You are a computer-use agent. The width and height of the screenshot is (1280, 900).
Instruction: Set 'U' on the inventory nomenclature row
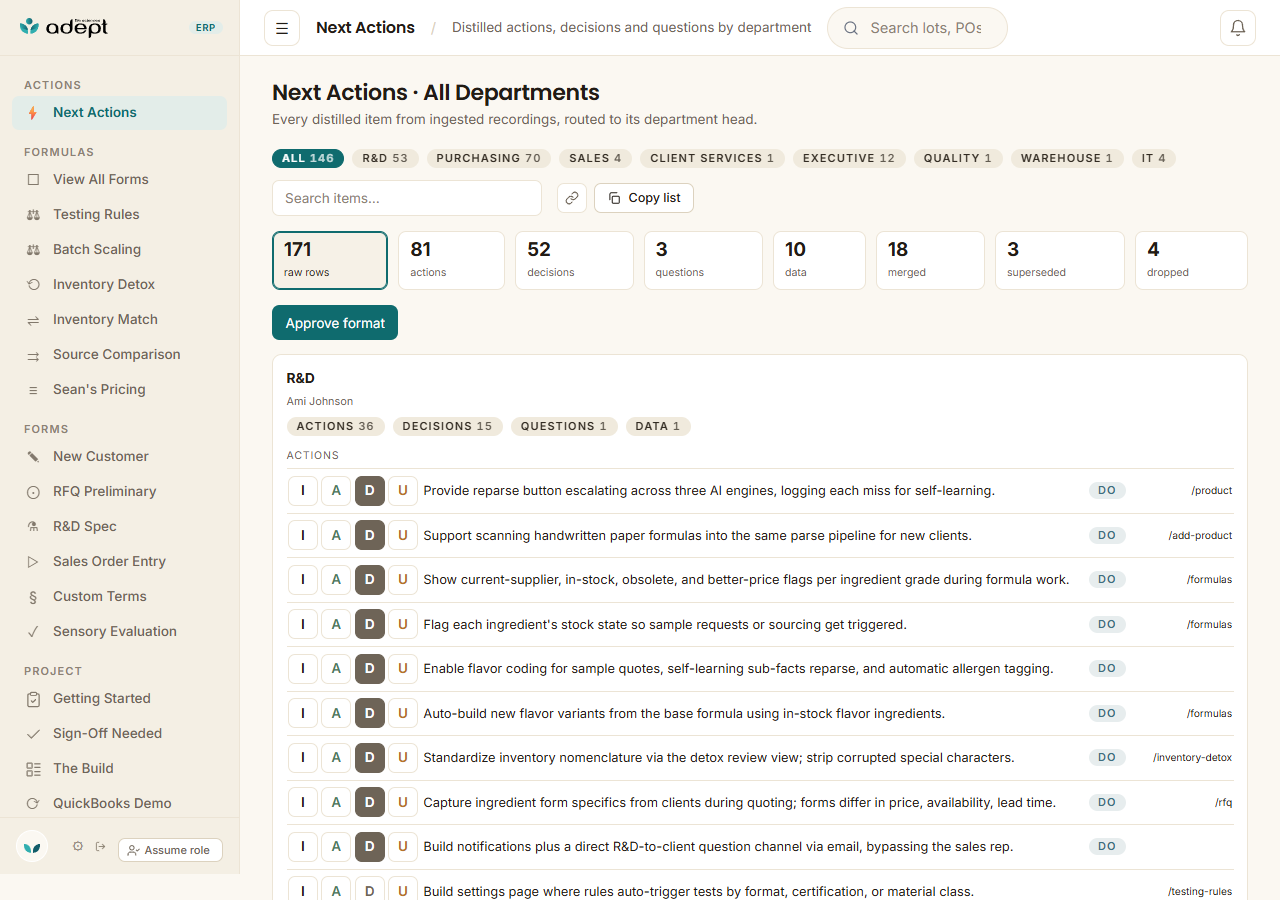click(x=402, y=757)
